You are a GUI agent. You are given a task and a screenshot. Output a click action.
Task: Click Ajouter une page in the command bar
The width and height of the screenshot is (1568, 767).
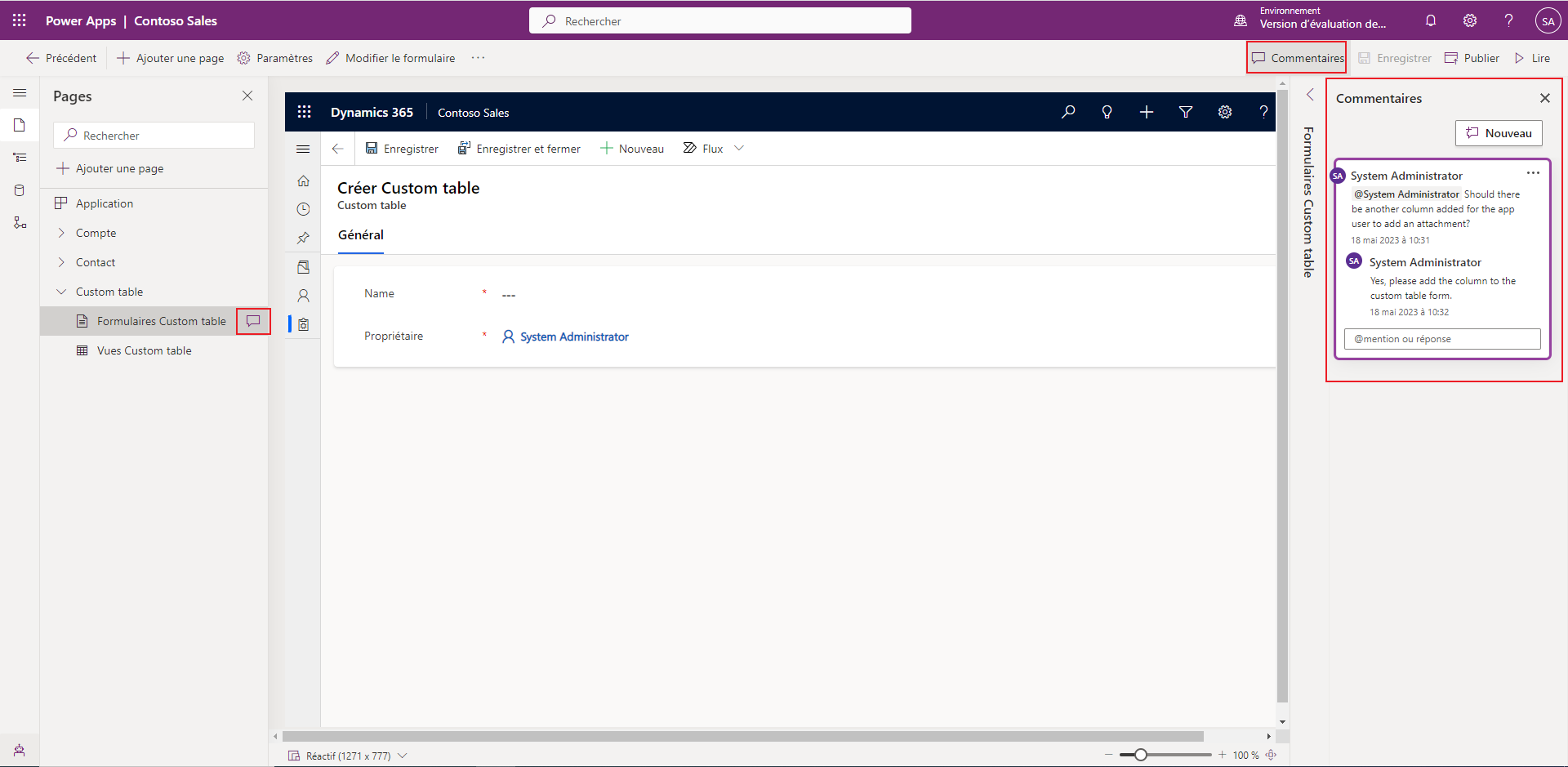coord(171,58)
